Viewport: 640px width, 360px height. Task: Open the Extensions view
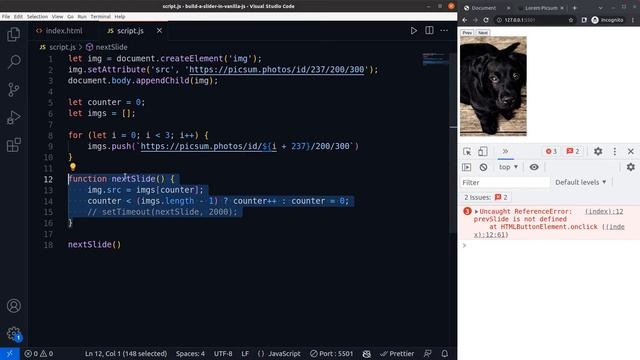tap(13, 145)
